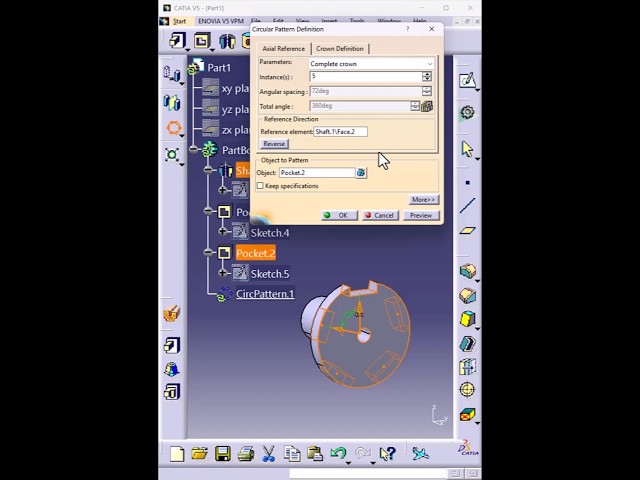Image resolution: width=640 pixels, height=480 pixels.
Task: Select the Line tool on right toolbar
Action: coord(467,206)
